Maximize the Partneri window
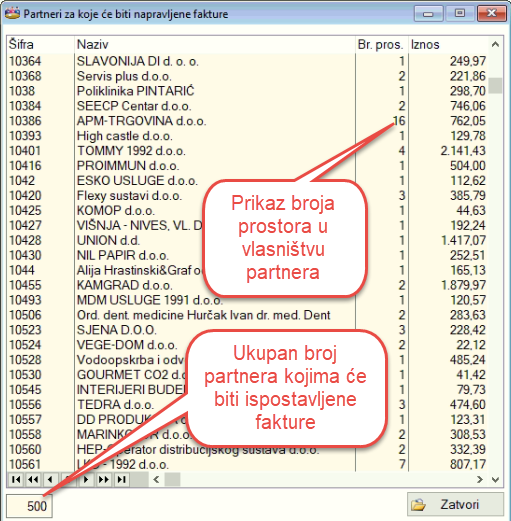Viewport: 511px width, 521px height. tap(460, 14)
